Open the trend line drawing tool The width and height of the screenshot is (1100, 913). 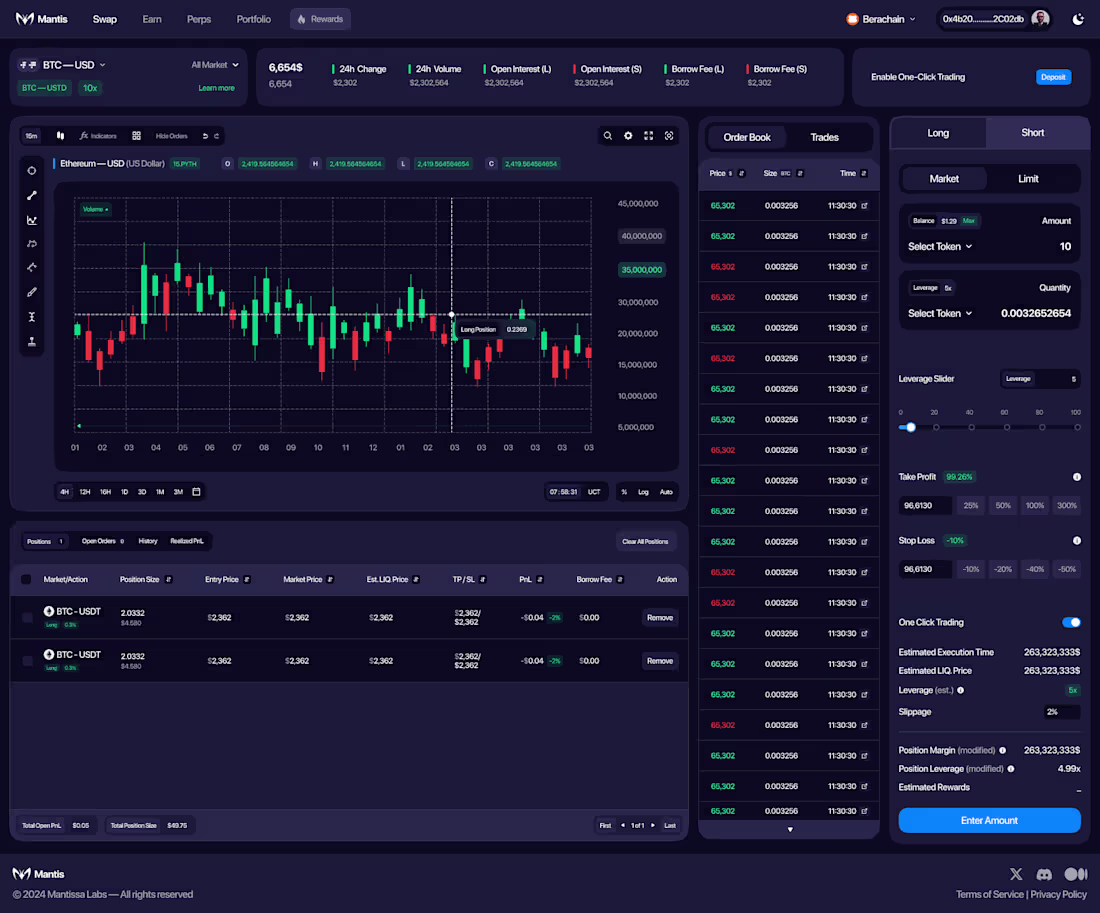31,195
